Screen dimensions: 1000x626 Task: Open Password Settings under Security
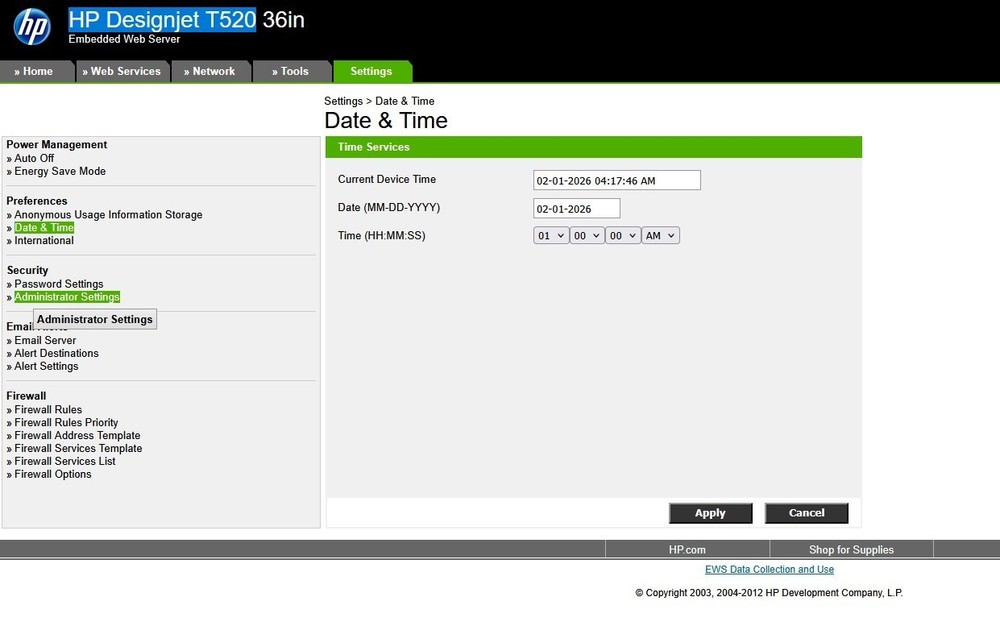(59, 284)
